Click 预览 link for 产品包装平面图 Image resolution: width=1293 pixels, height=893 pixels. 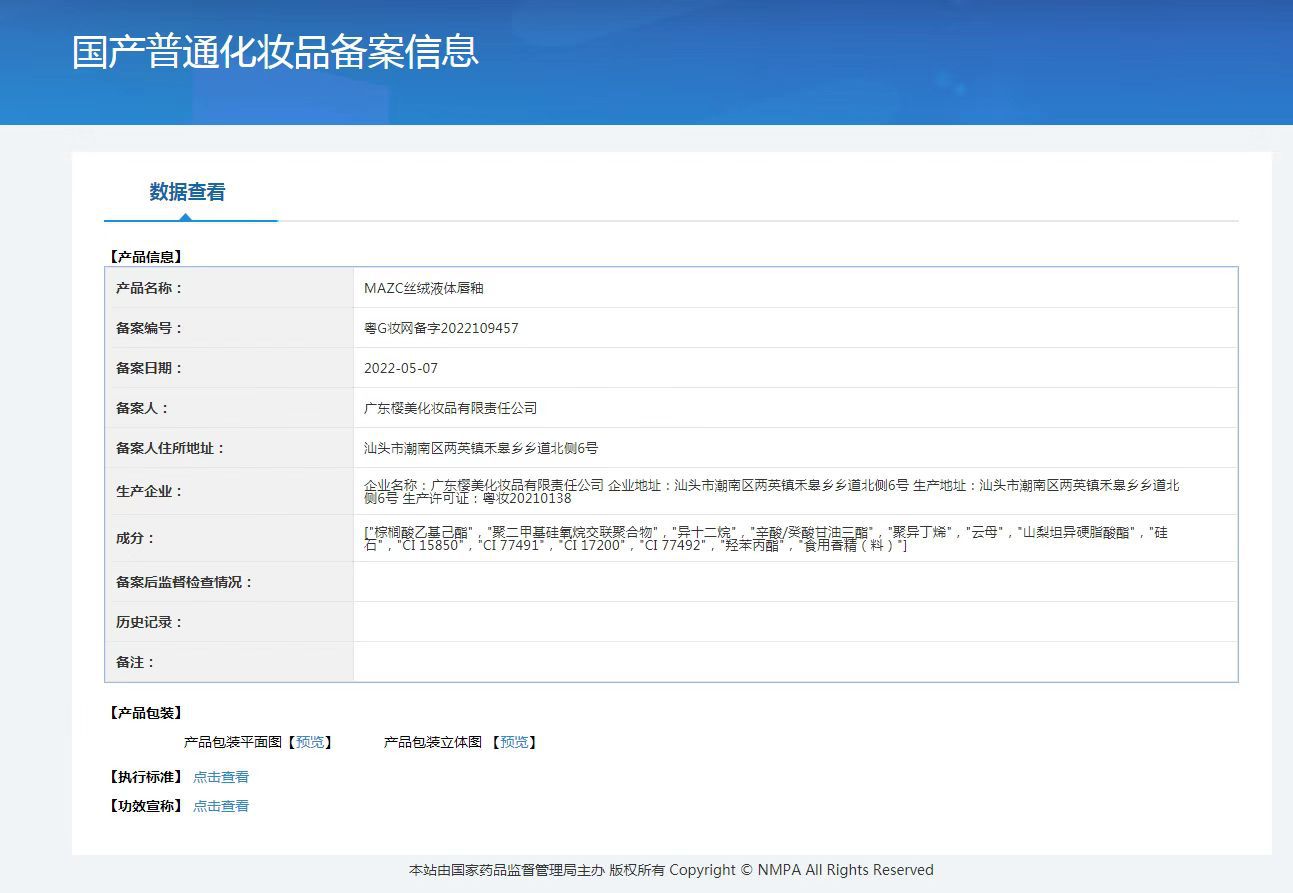pyautogui.click(x=310, y=742)
